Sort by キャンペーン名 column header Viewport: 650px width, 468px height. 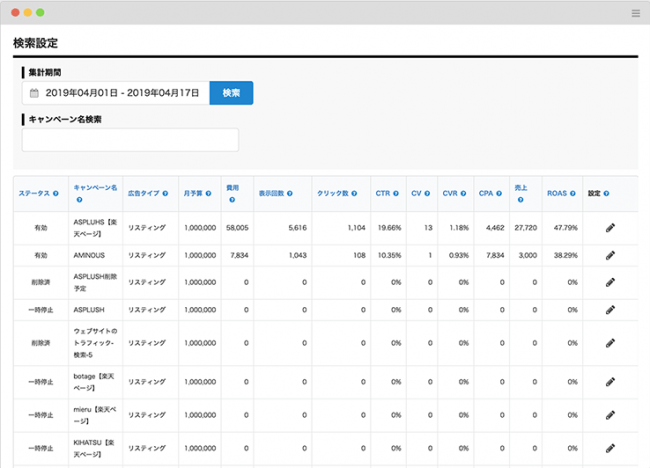point(96,187)
